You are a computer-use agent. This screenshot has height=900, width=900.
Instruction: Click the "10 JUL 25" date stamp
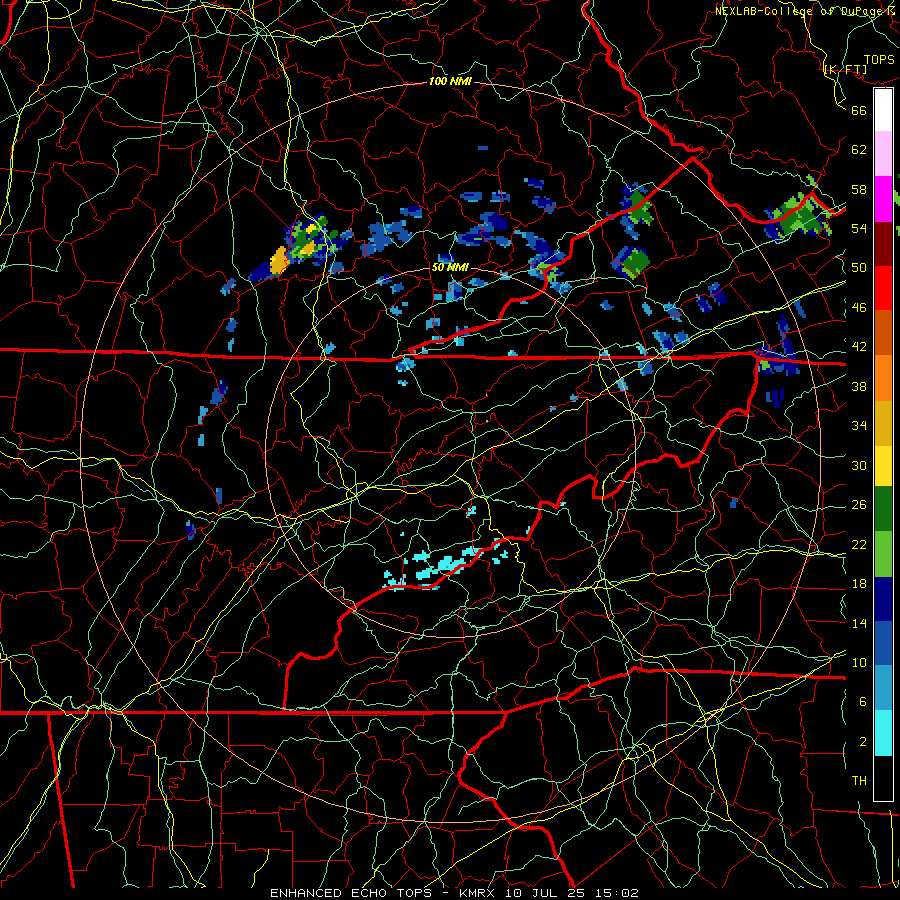tap(545, 893)
